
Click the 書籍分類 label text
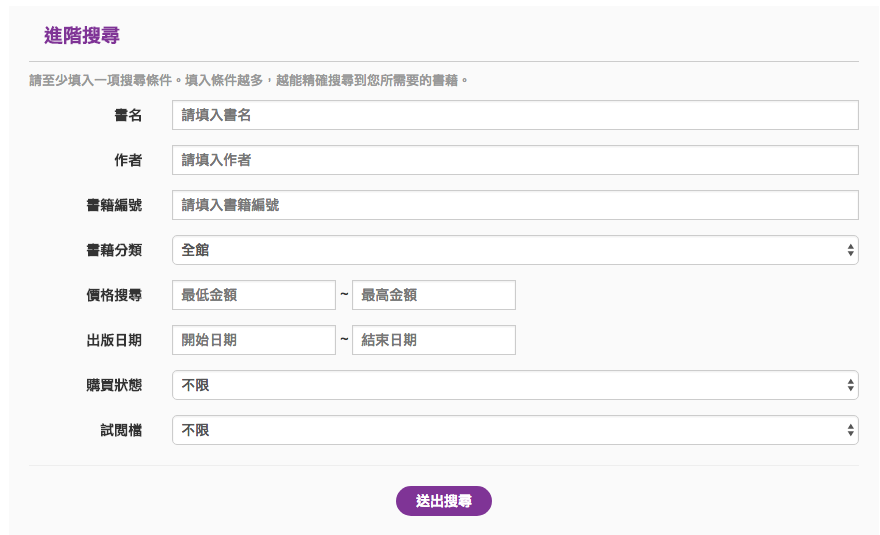click(114, 250)
